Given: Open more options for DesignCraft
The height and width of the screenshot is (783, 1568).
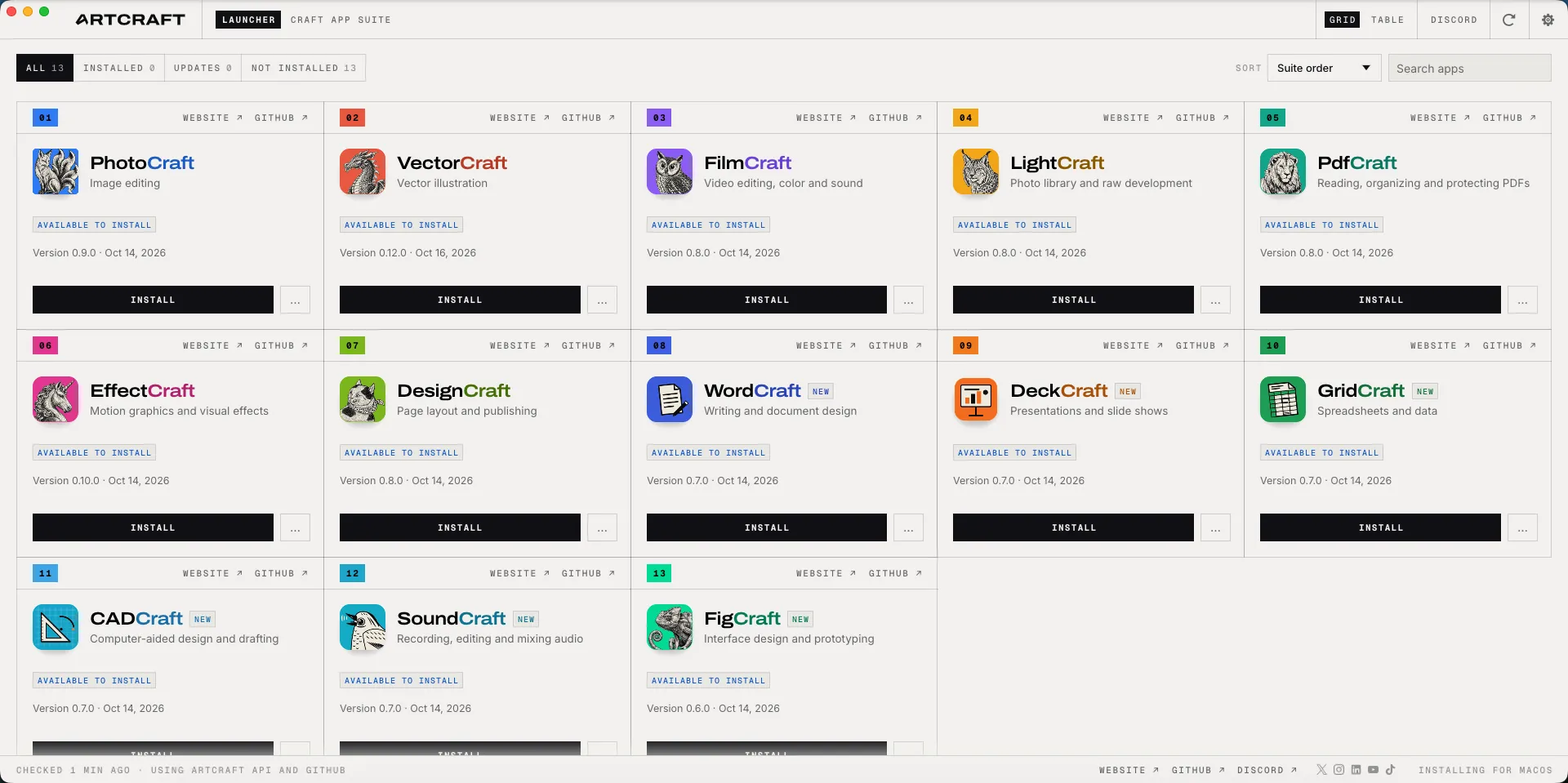Looking at the screenshot, I should pos(602,527).
